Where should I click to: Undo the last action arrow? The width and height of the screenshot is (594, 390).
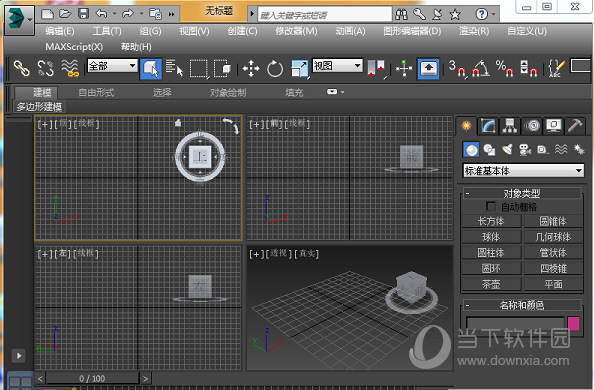click(x=102, y=14)
